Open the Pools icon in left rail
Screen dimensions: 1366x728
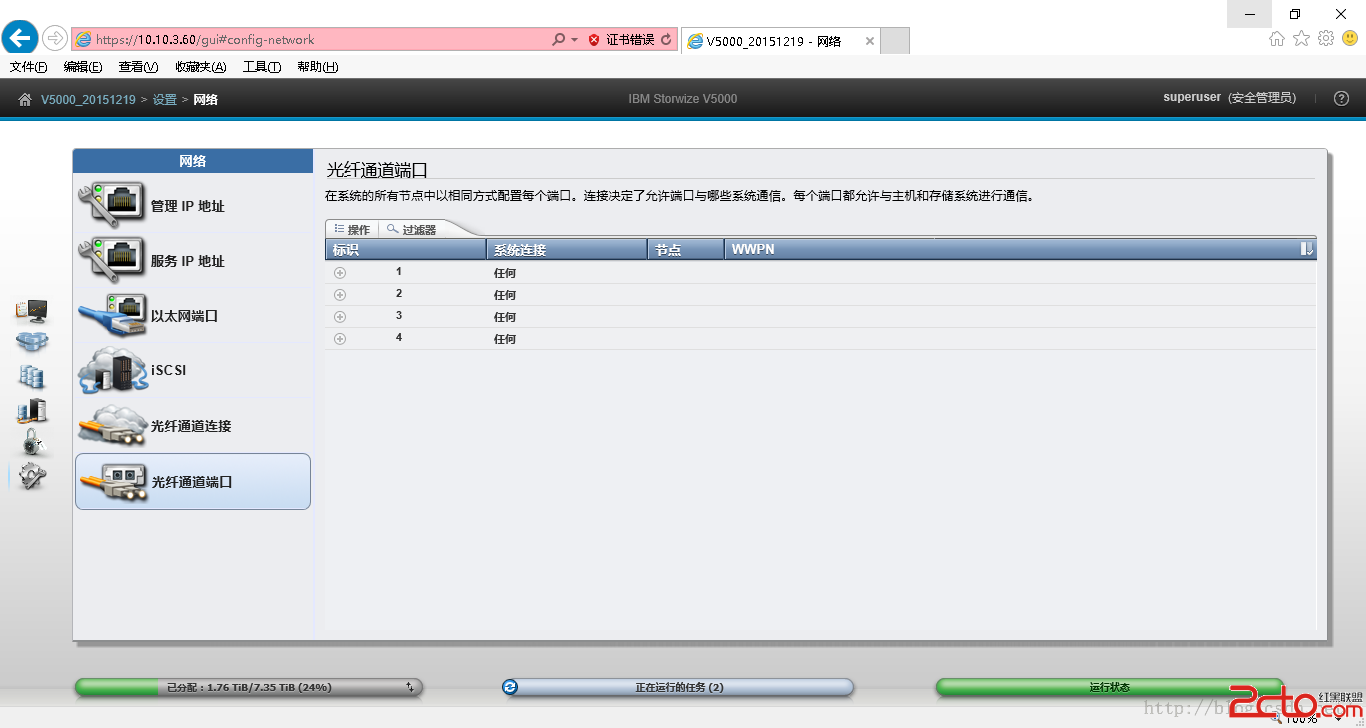[x=32, y=343]
